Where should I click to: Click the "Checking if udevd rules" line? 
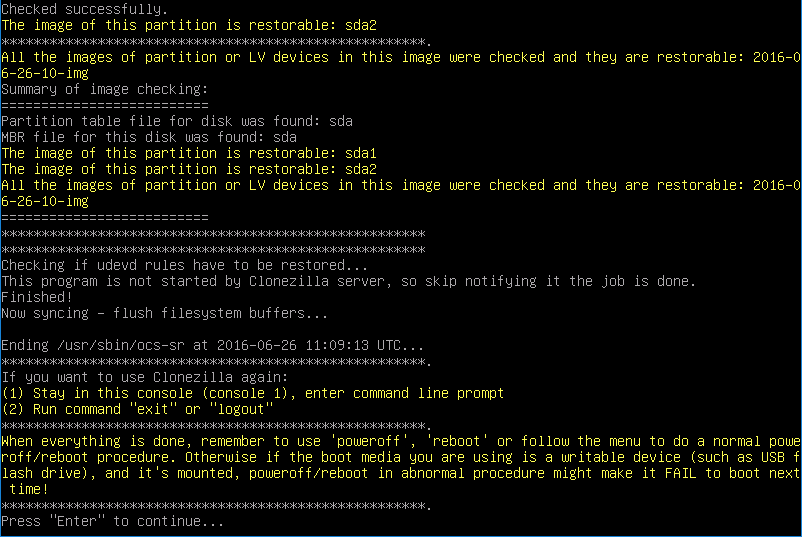[184, 265]
